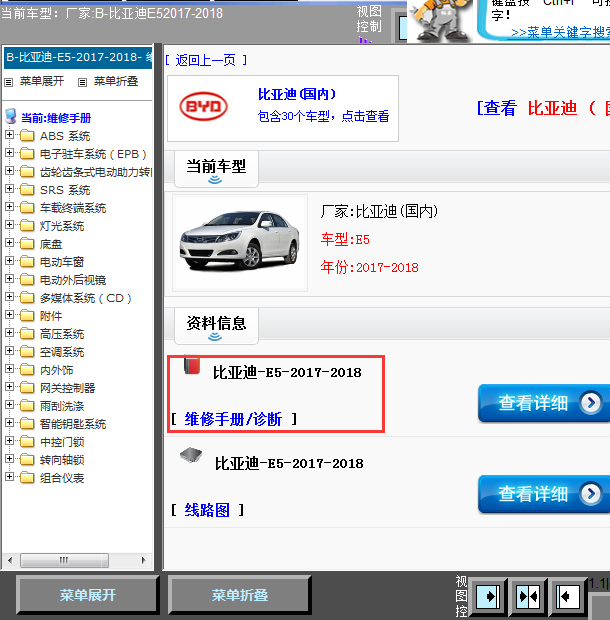Click 车型:E5 text
The image size is (610, 620).
click(345, 240)
